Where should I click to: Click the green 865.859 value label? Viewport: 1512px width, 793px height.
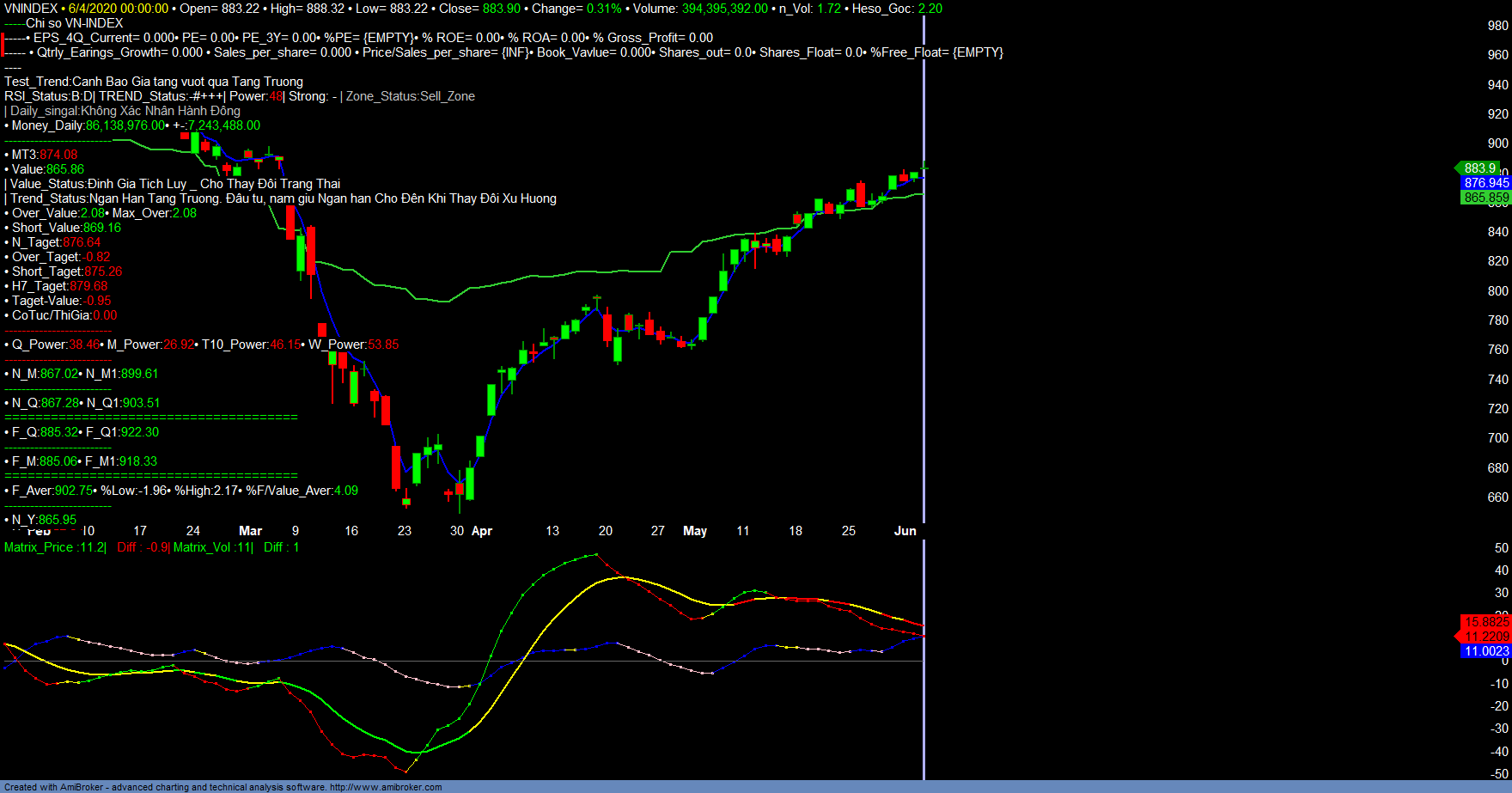coord(1486,198)
